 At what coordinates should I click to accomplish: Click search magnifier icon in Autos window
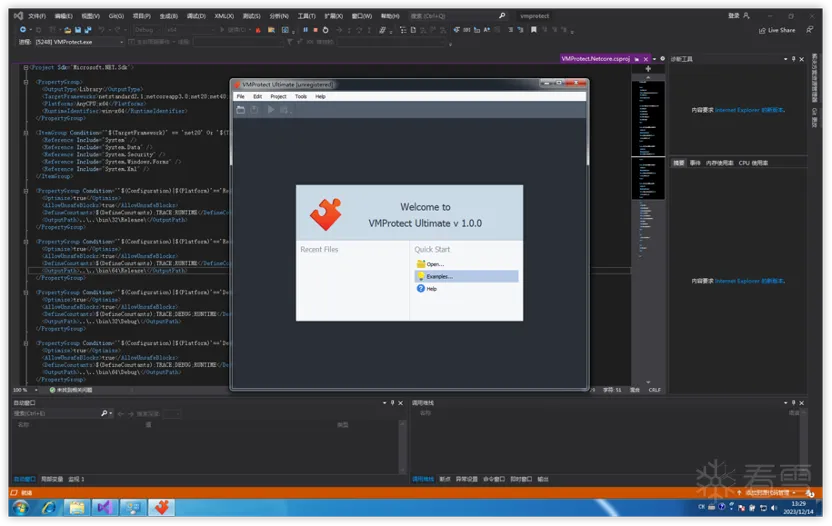coord(105,413)
